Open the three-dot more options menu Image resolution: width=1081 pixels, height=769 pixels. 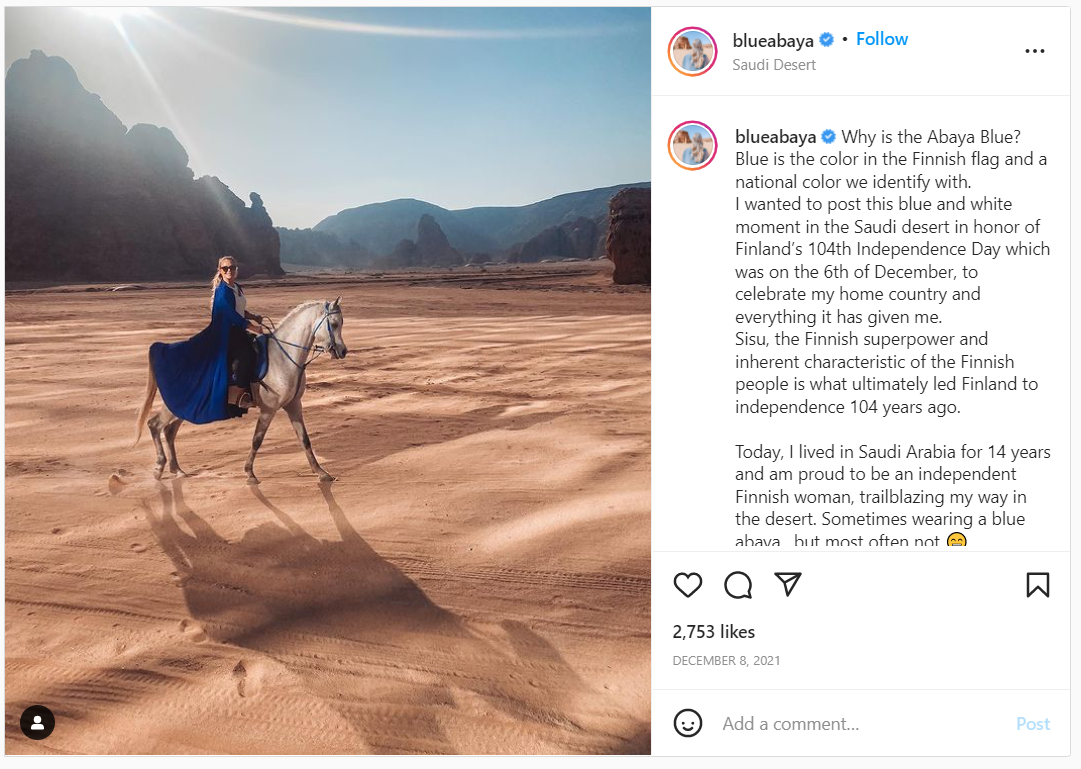point(1034,51)
